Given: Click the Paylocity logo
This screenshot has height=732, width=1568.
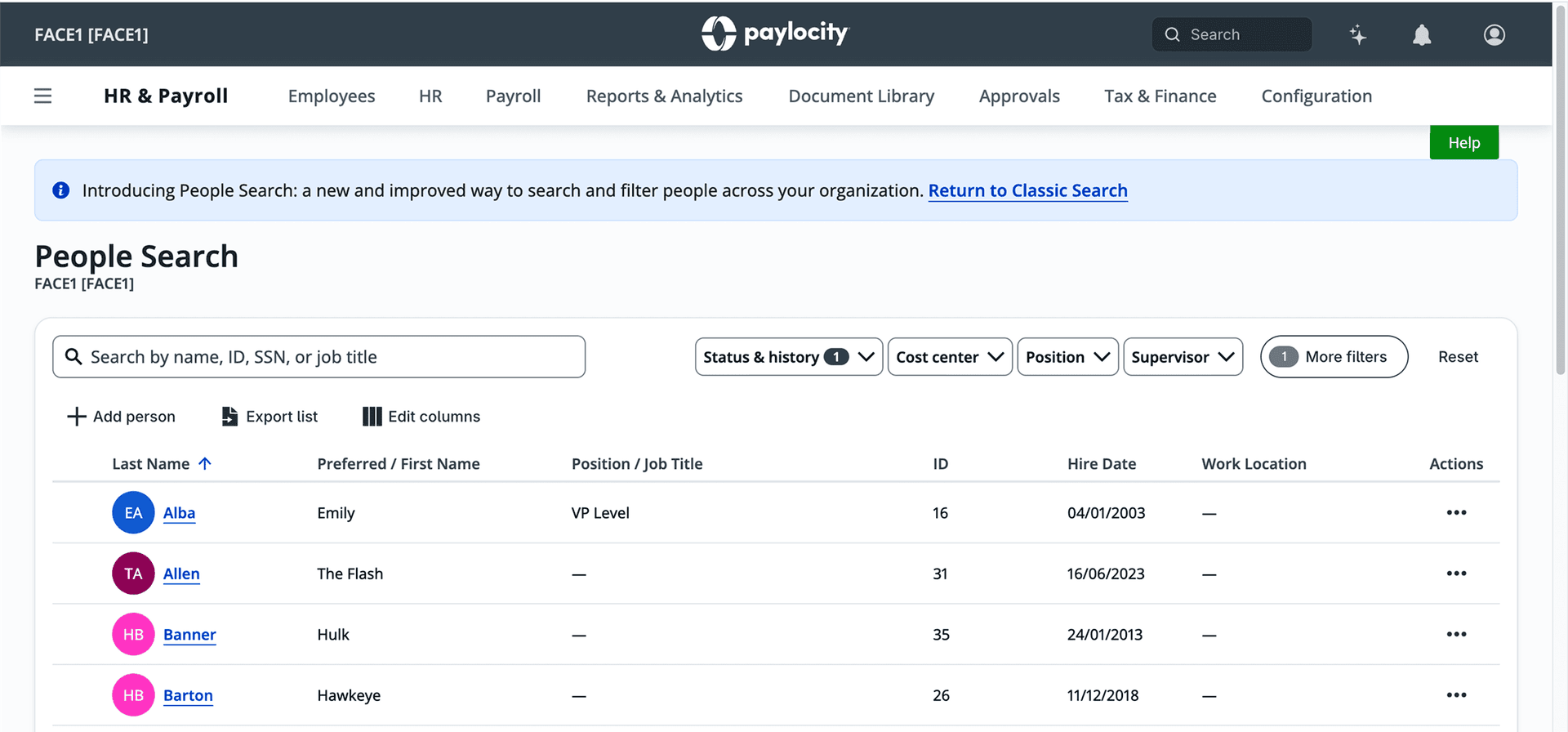Looking at the screenshot, I should [x=775, y=33].
